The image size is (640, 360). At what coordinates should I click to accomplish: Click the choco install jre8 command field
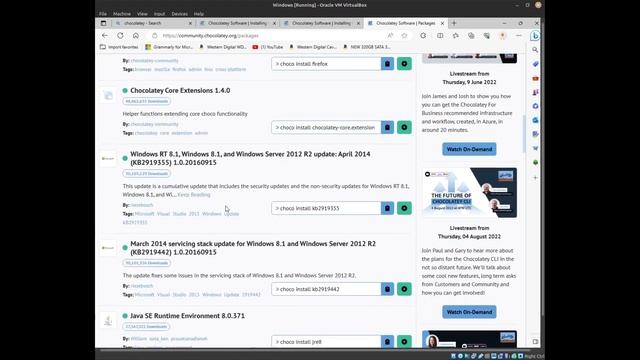coord(326,342)
